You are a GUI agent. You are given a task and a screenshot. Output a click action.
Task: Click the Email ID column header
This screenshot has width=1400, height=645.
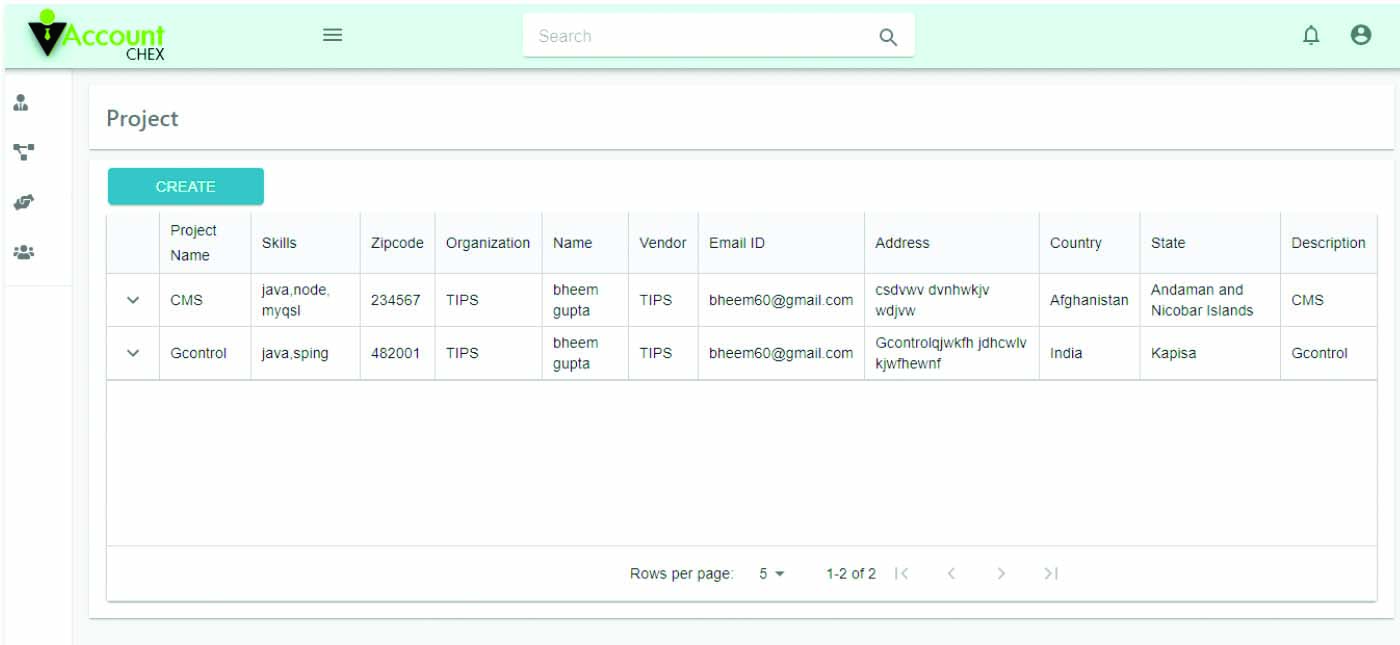(737, 243)
